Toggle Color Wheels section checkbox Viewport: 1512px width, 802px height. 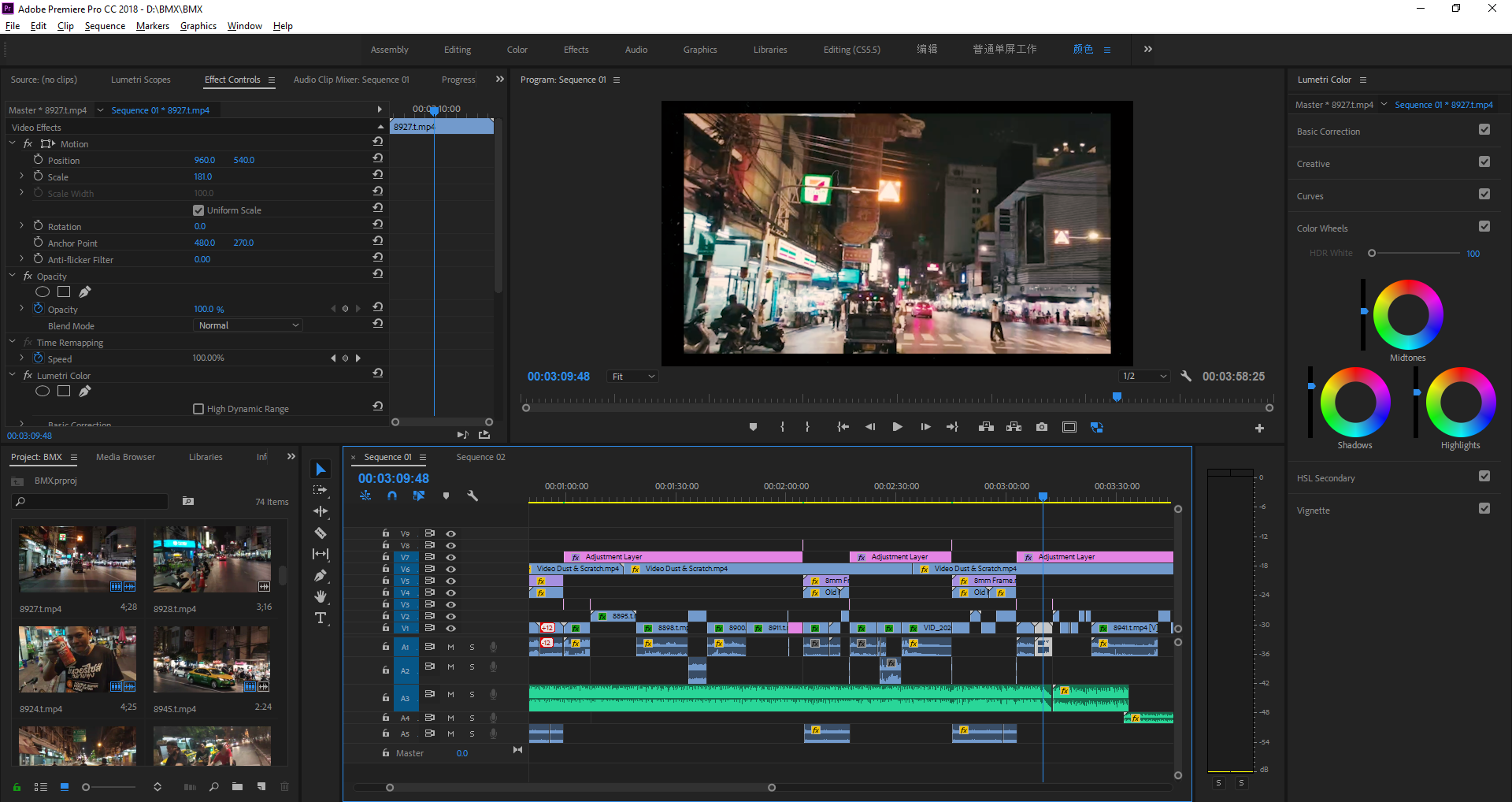1484,226
